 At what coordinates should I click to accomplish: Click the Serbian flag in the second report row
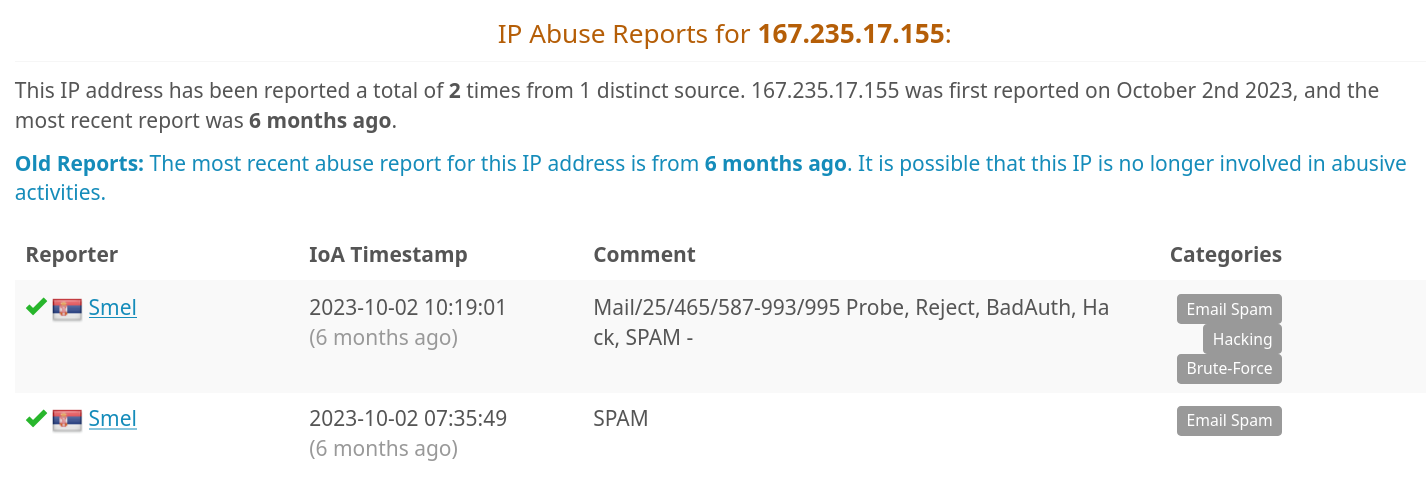point(67,420)
